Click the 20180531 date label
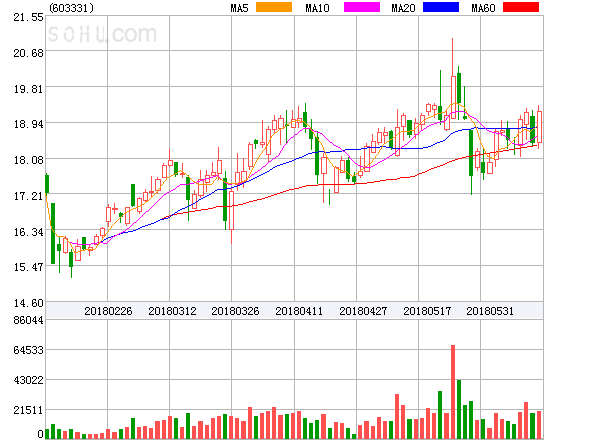Viewport: 600px width, 440px height. click(x=490, y=311)
